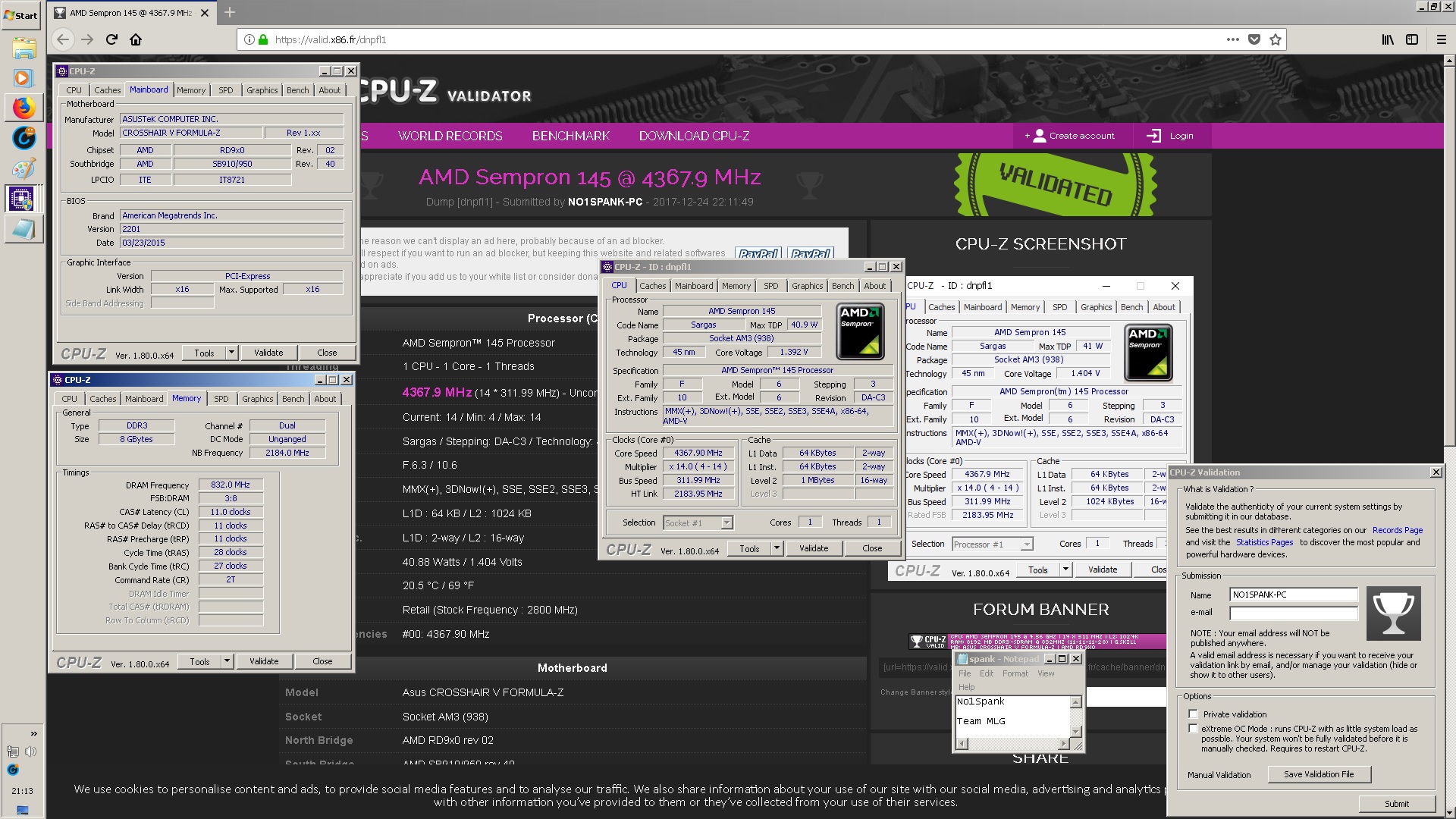This screenshot has width=1456, height=819.
Task: Click the VALIDATED stamp badge
Action: 1055,184
